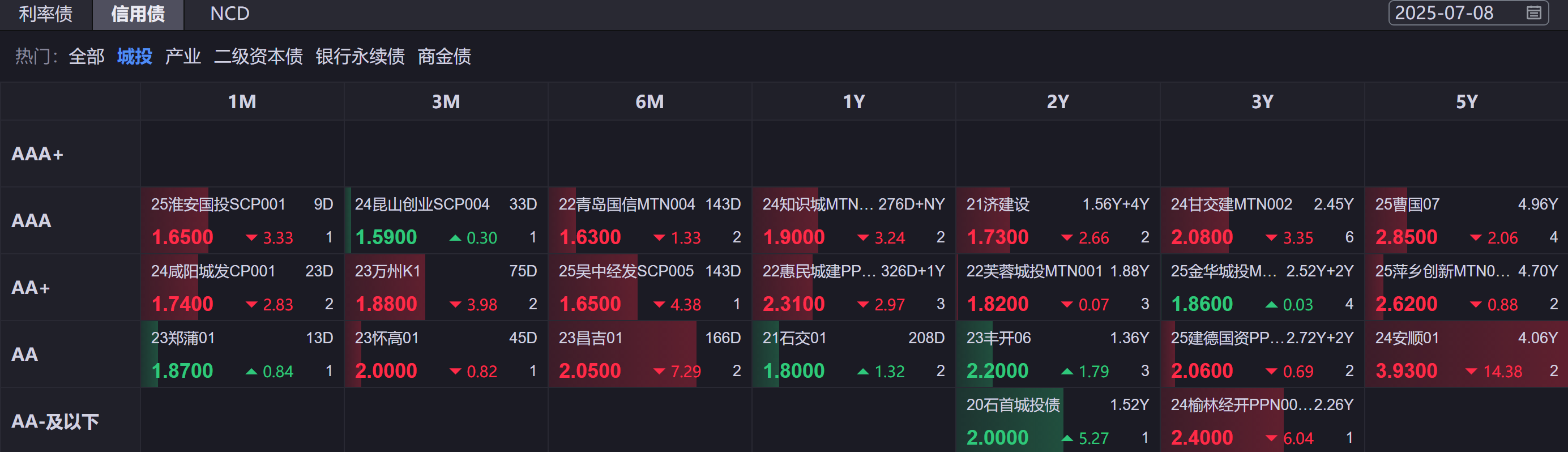Open bond 25淮安国投SCP001 cell
Viewport: 1568px width, 452px height.
coord(242,220)
